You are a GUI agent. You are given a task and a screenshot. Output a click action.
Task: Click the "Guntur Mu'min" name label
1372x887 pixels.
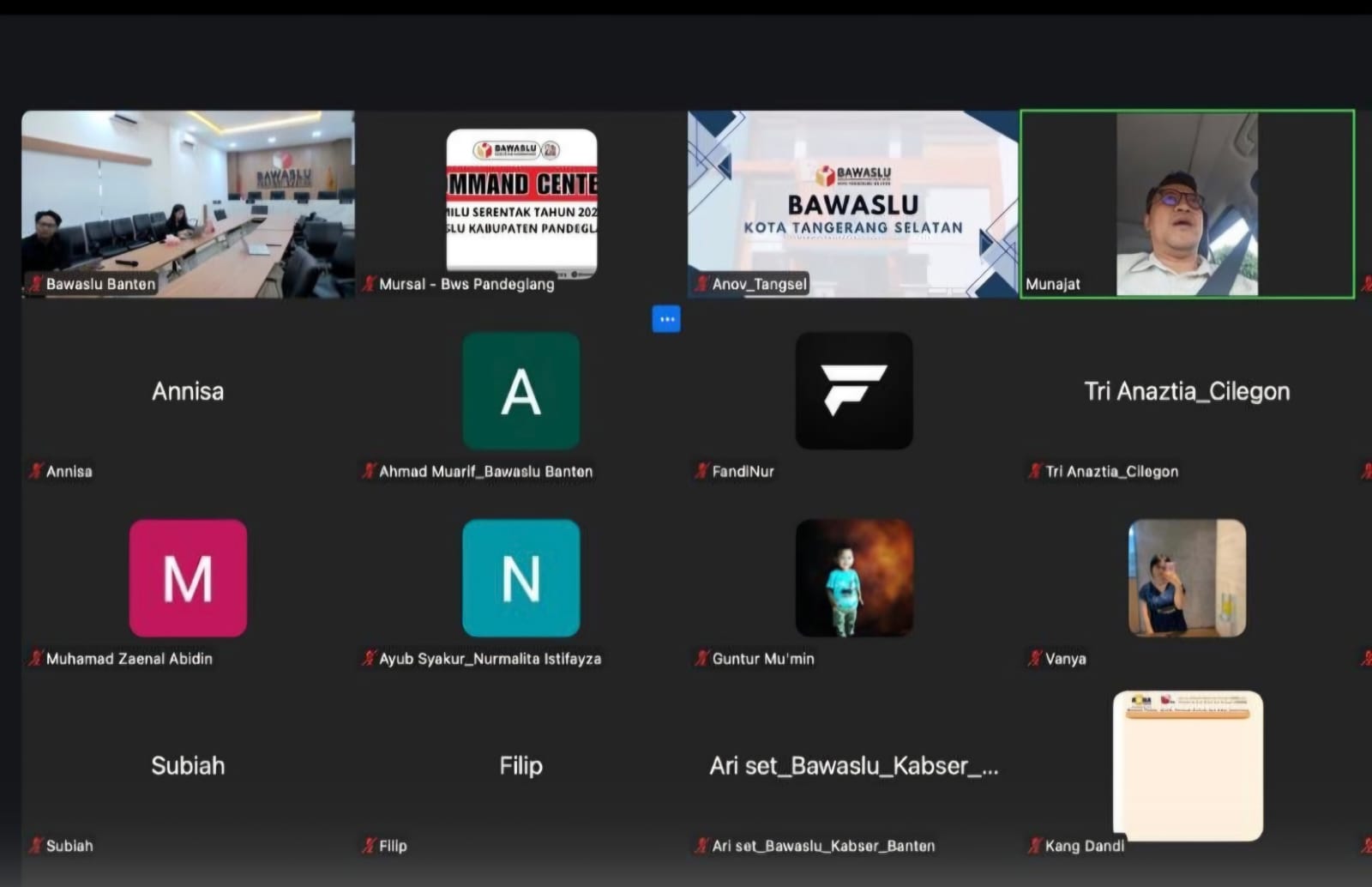click(x=763, y=659)
